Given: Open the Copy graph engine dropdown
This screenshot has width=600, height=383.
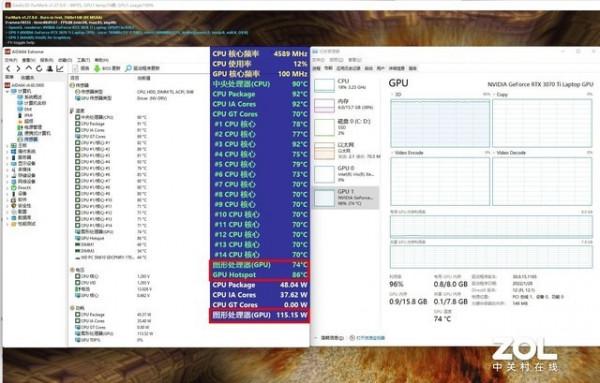Looking at the screenshot, I should click(501, 94).
